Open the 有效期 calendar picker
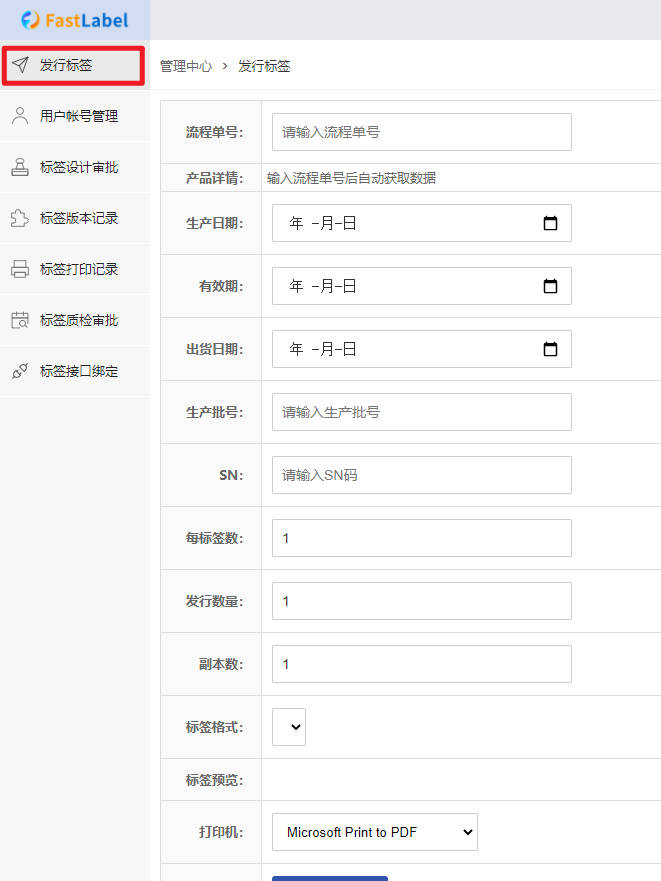Viewport: 661px width, 881px height. click(550, 286)
